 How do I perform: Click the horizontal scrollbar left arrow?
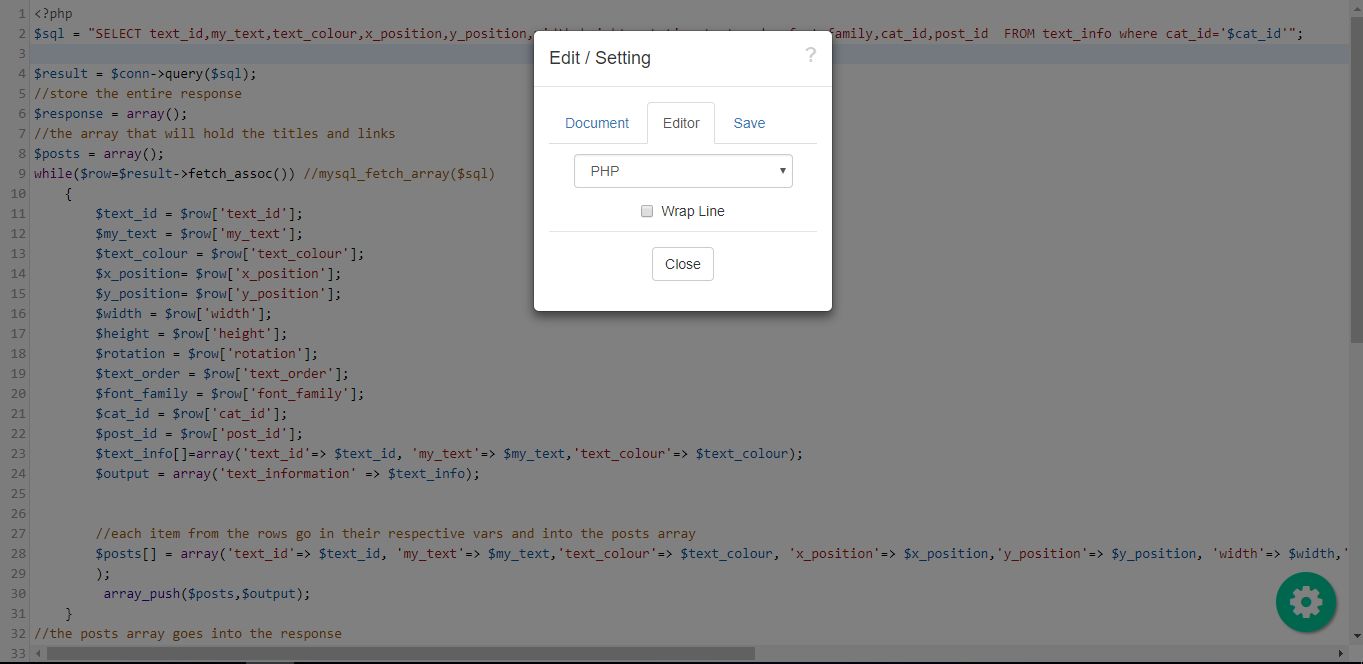(36, 653)
